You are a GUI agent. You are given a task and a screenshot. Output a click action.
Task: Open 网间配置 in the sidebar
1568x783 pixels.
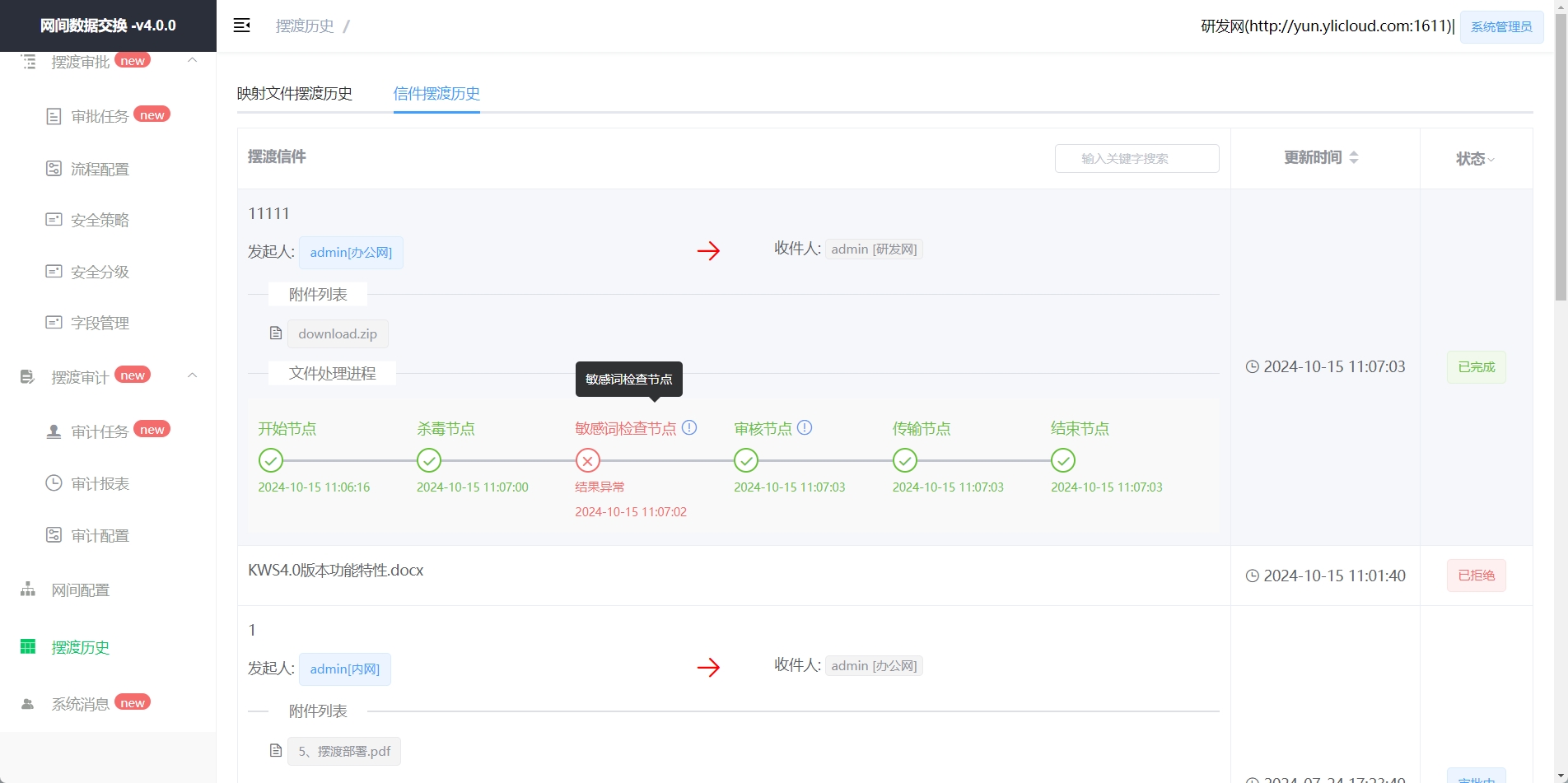click(x=80, y=590)
